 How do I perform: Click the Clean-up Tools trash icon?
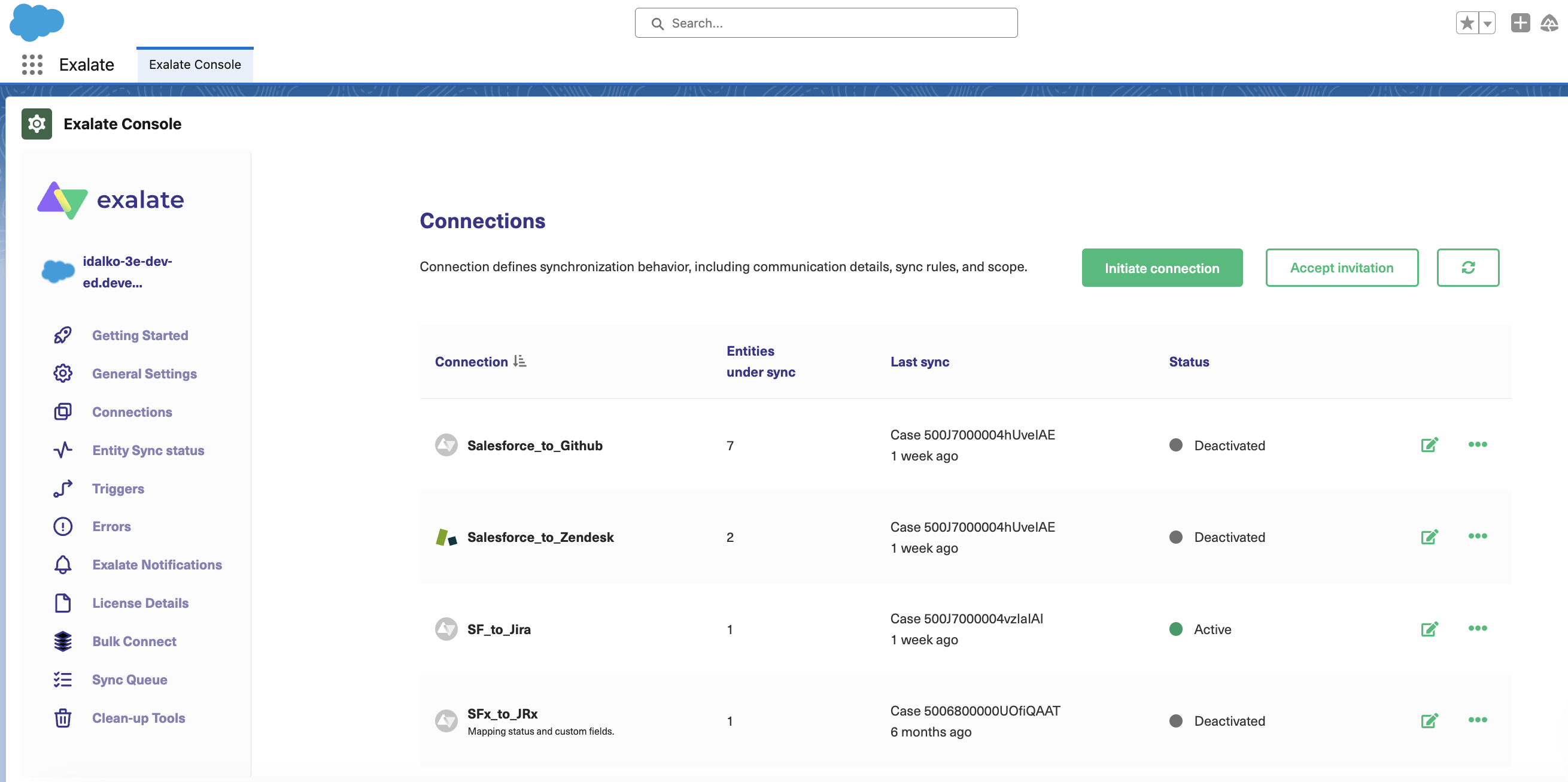point(63,718)
